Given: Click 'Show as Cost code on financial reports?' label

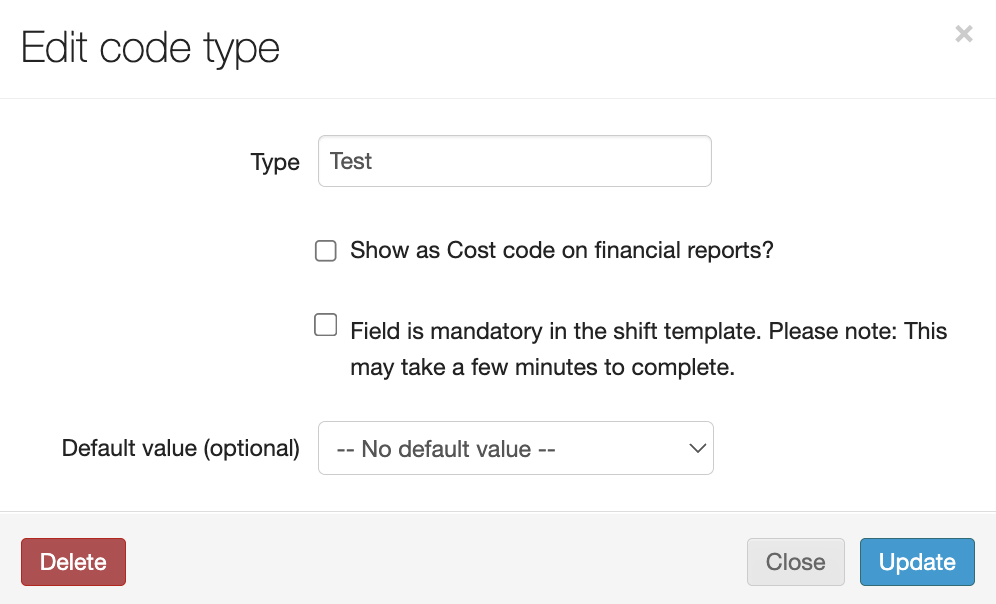Looking at the screenshot, I should pyautogui.click(x=562, y=250).
